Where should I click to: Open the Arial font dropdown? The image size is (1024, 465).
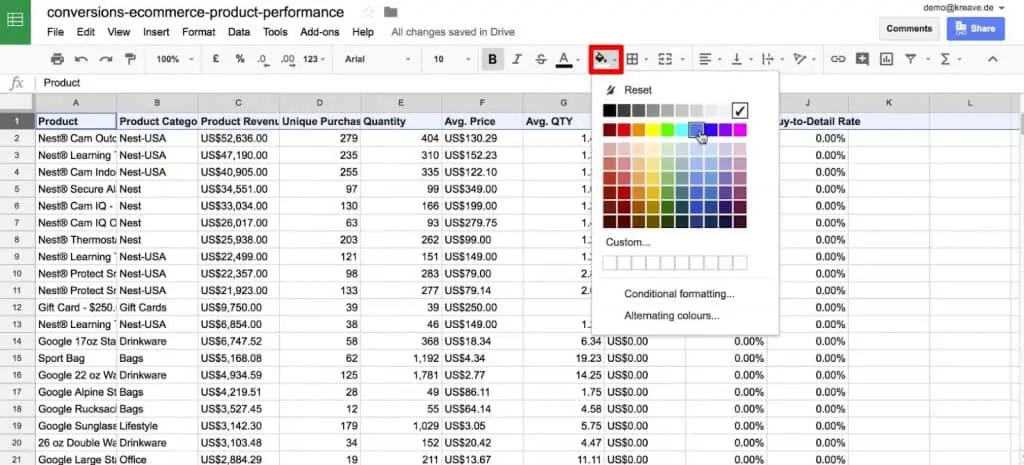tap(377, 59)
